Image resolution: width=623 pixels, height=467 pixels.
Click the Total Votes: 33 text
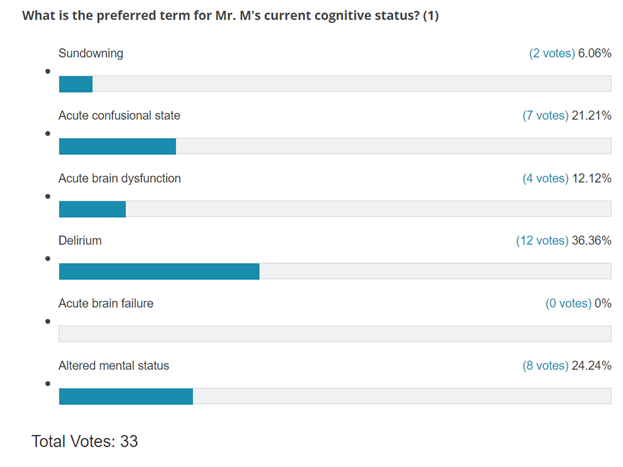[x=85, y=441]
